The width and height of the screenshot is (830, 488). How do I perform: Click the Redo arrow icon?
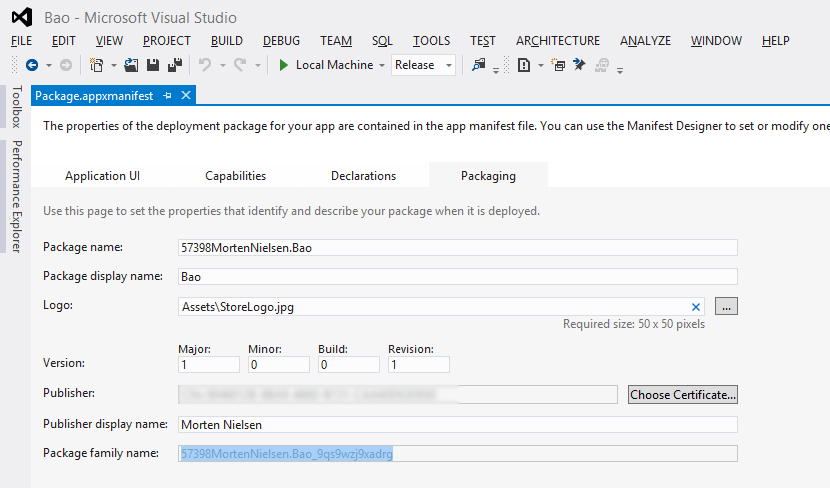[x=240, y=65]
